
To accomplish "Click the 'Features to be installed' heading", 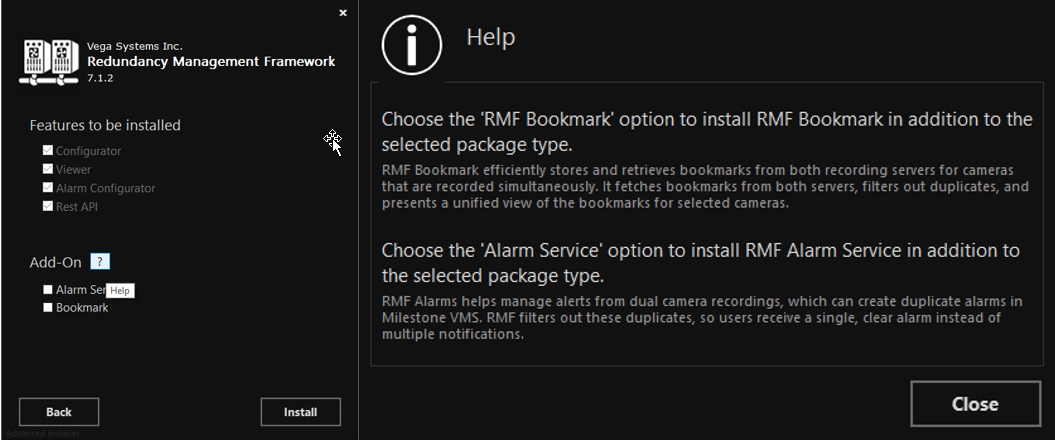I will pos(105,125).
